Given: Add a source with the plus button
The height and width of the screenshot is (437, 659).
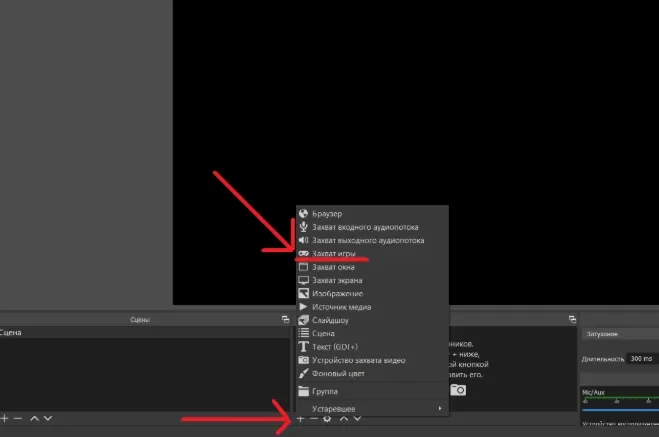Looking at the screenshot, I should click(300, 419).
